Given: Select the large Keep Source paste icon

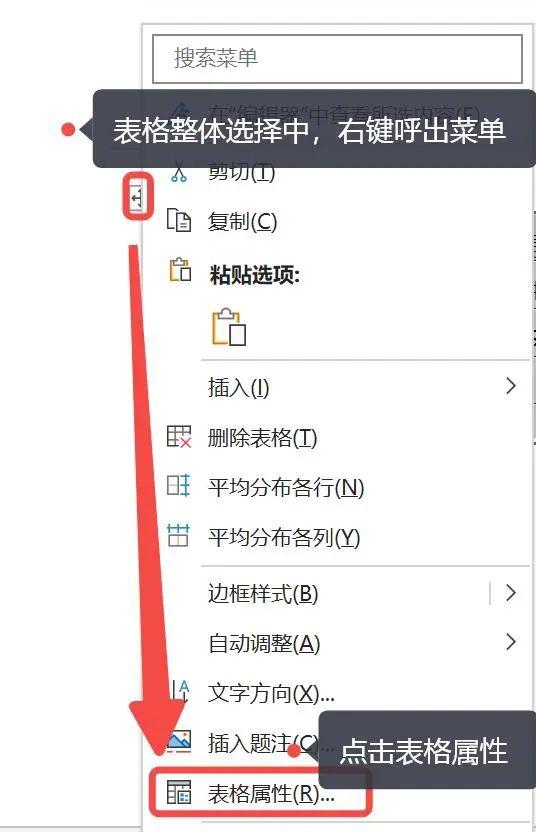Looking at the screenshot, I should [229, 326].
